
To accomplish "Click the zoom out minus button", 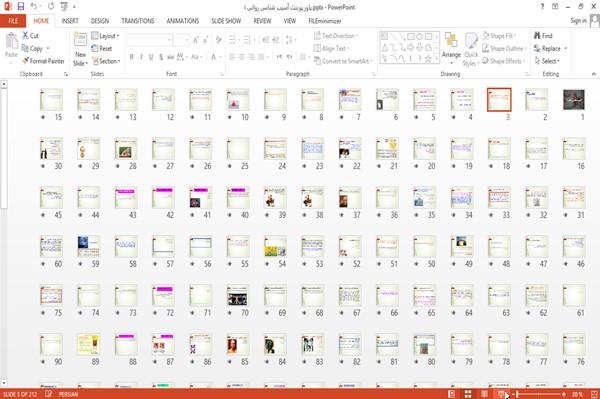I will coord(513,394).
